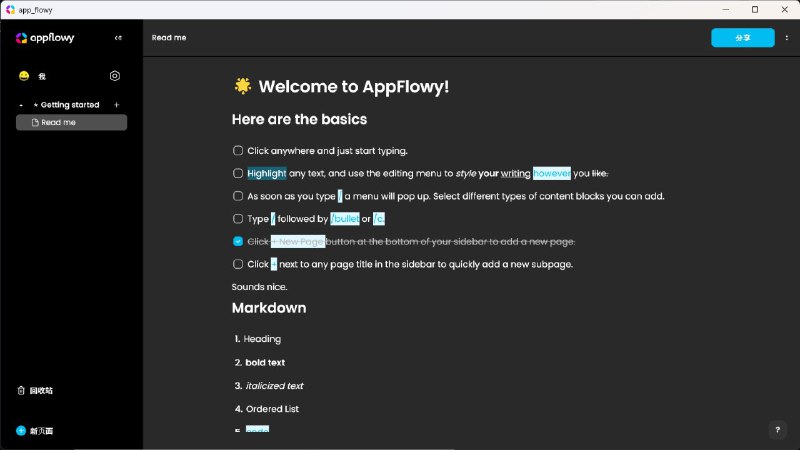Screen dimensions: 800x450
Task: Click list item 'italicized text'
Action: tap(274, 386)
